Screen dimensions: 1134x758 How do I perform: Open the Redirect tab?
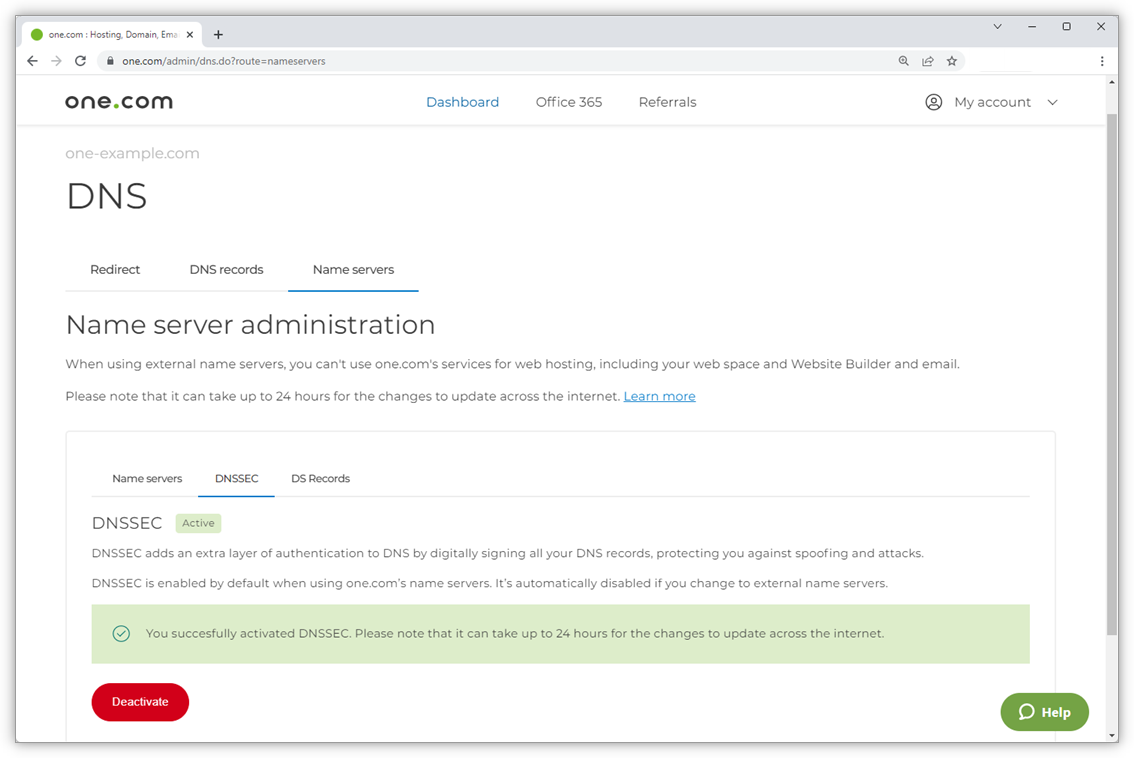[115, 270]
